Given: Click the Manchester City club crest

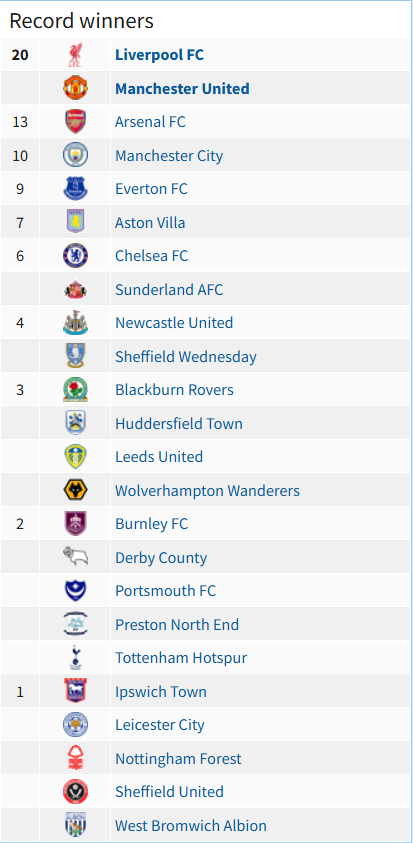Looking at the screenshot, I should coord(75,155).
